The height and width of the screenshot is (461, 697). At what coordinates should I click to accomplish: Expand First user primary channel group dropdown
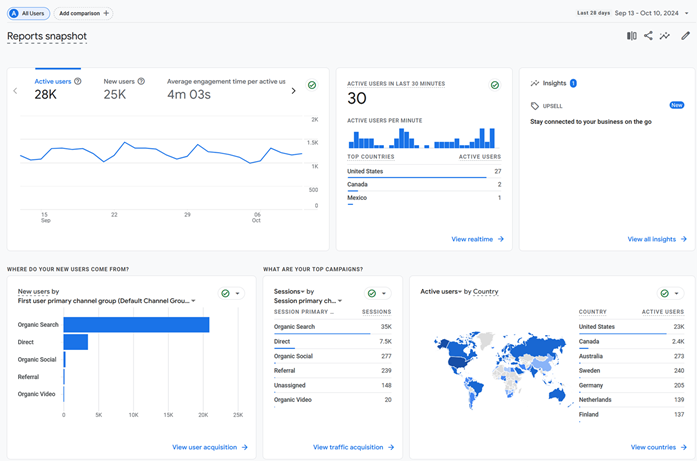(193, 300)
